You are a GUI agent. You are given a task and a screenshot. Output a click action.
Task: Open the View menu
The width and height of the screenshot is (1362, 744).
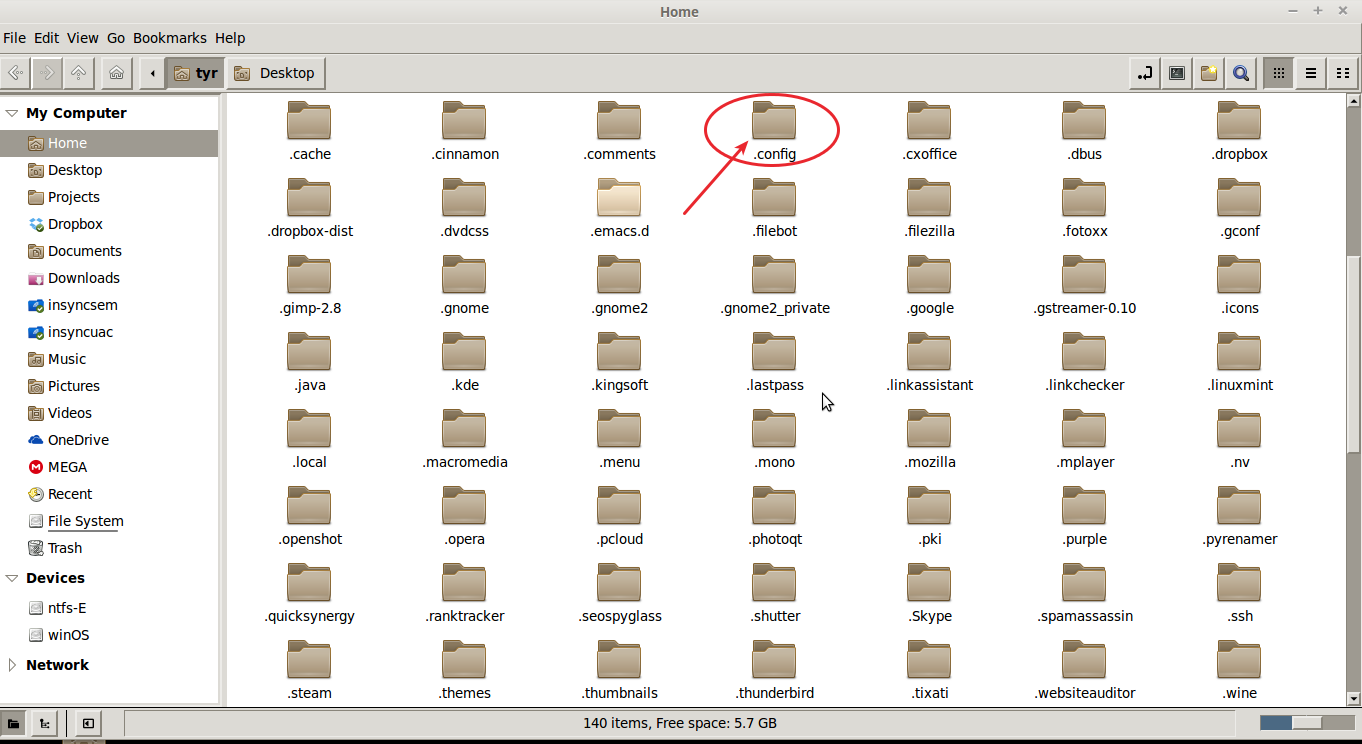[x=82, y=38]
